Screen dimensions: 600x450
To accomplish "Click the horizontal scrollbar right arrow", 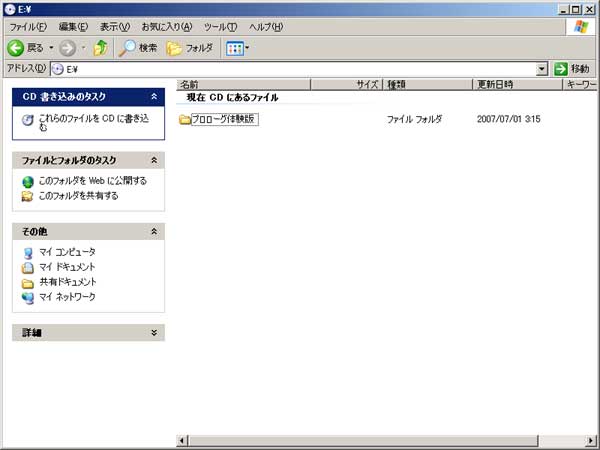I will tap(591, 440).
